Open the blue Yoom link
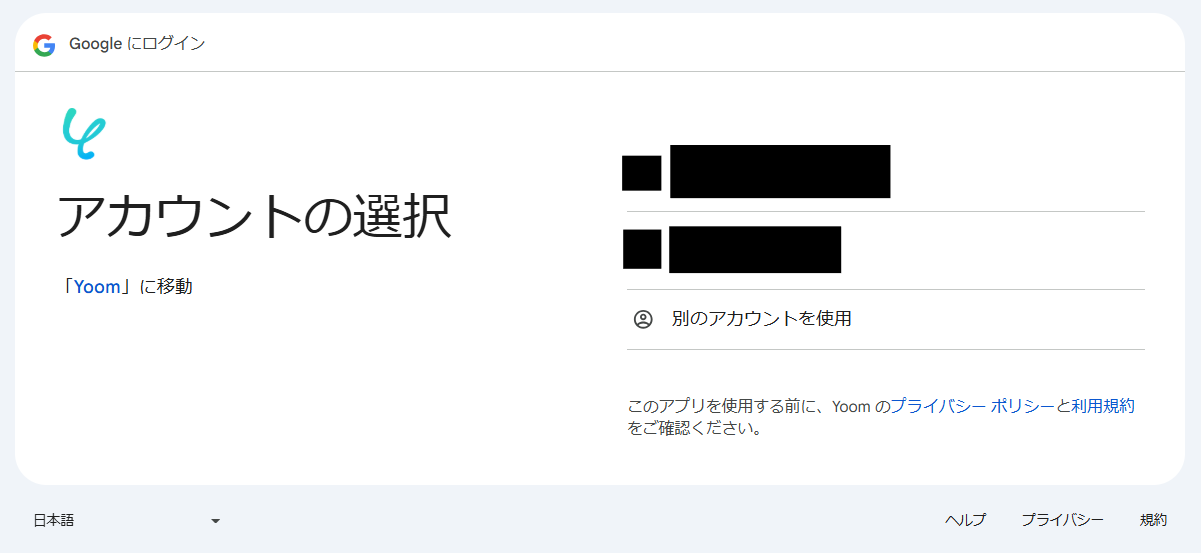This screenshot has width=1201, height=553. pyautogui.click(x=97, y=287)
